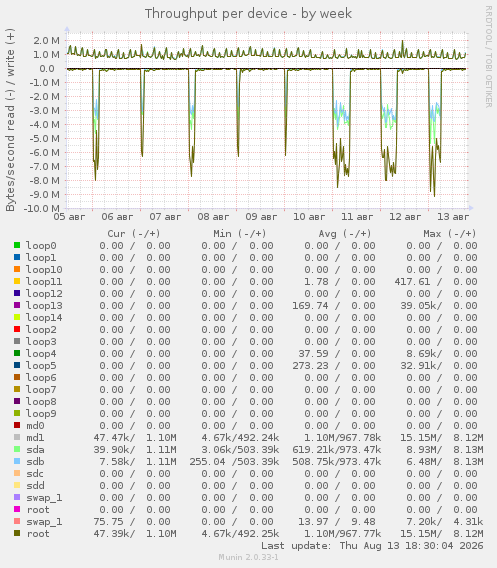
Task: Click the '-5.0 M' y-axis label
Action: (45, 138)
